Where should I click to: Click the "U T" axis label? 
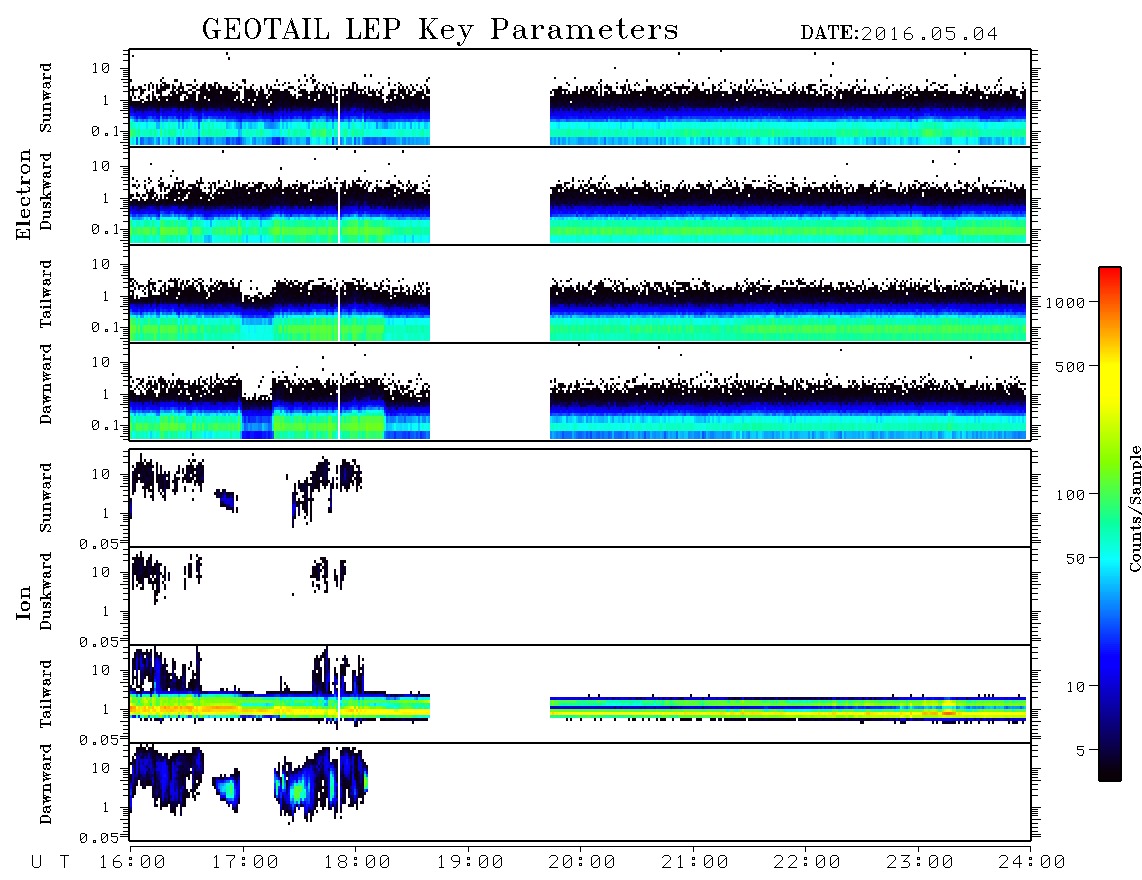pyautogui.click(x=50, y=862)
